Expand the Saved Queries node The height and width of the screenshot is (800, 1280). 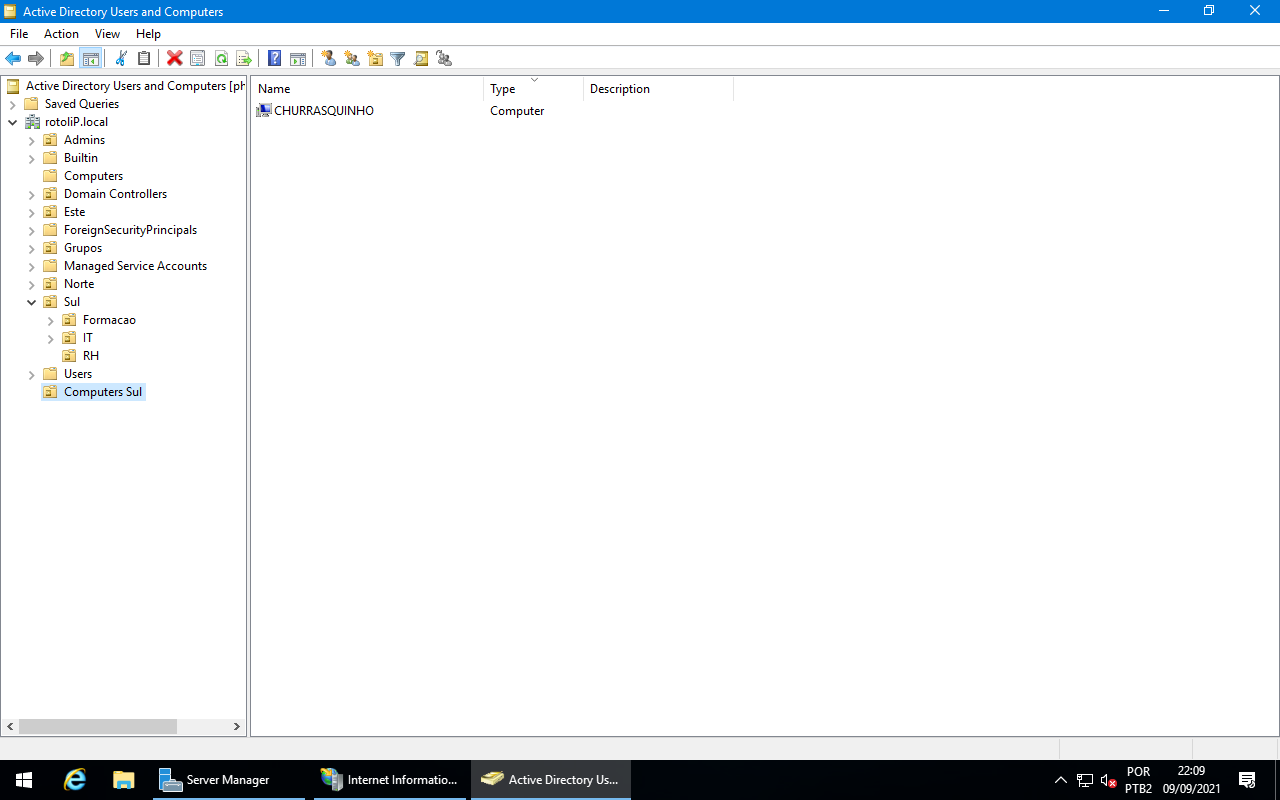pos(12,104)
